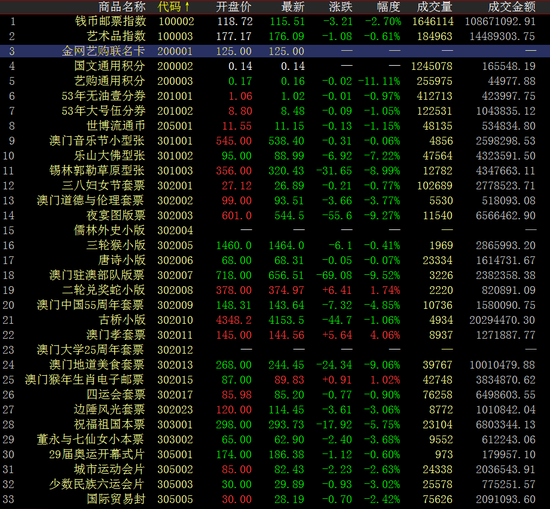Select the 澳门道德与伦理套票 row

click(x=275, y=200)
